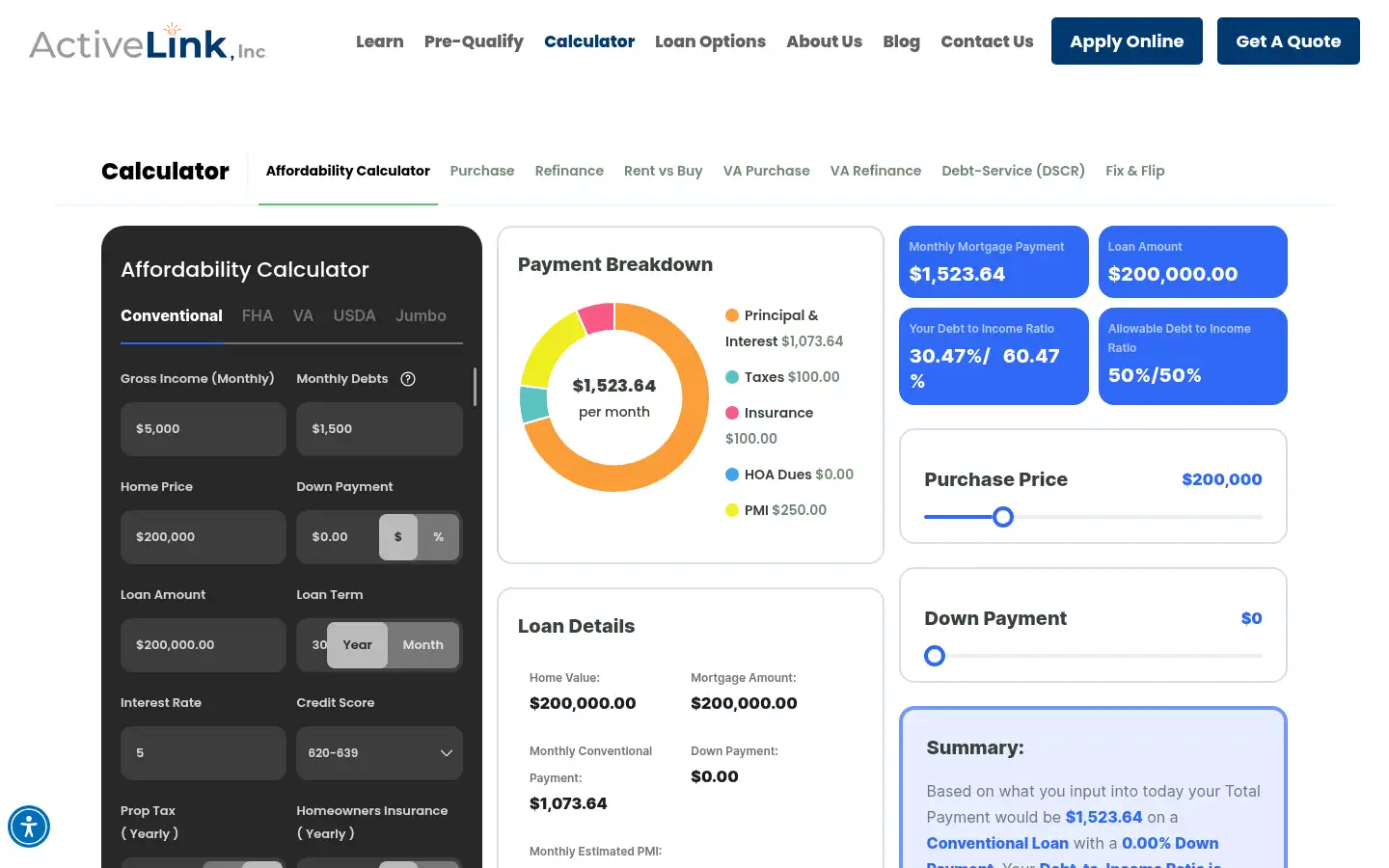Switch to the Refinance calculator tab

pos(569,171)
